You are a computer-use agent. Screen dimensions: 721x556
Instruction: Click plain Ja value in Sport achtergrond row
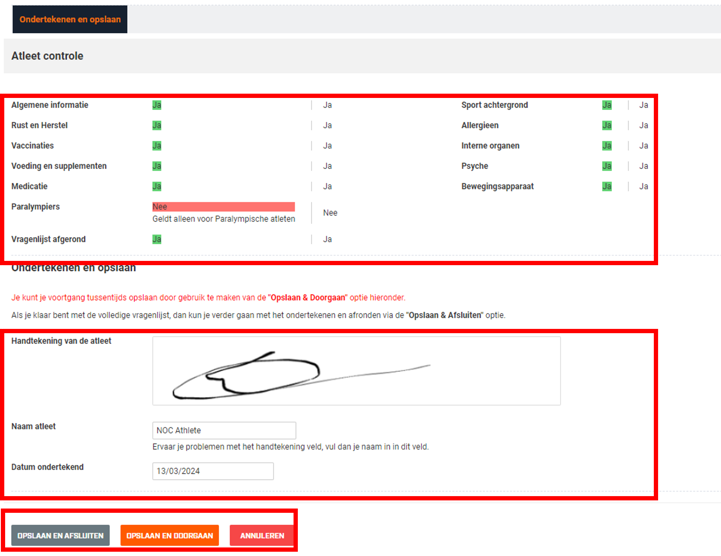pyautogui.click(x=644, y=105)
